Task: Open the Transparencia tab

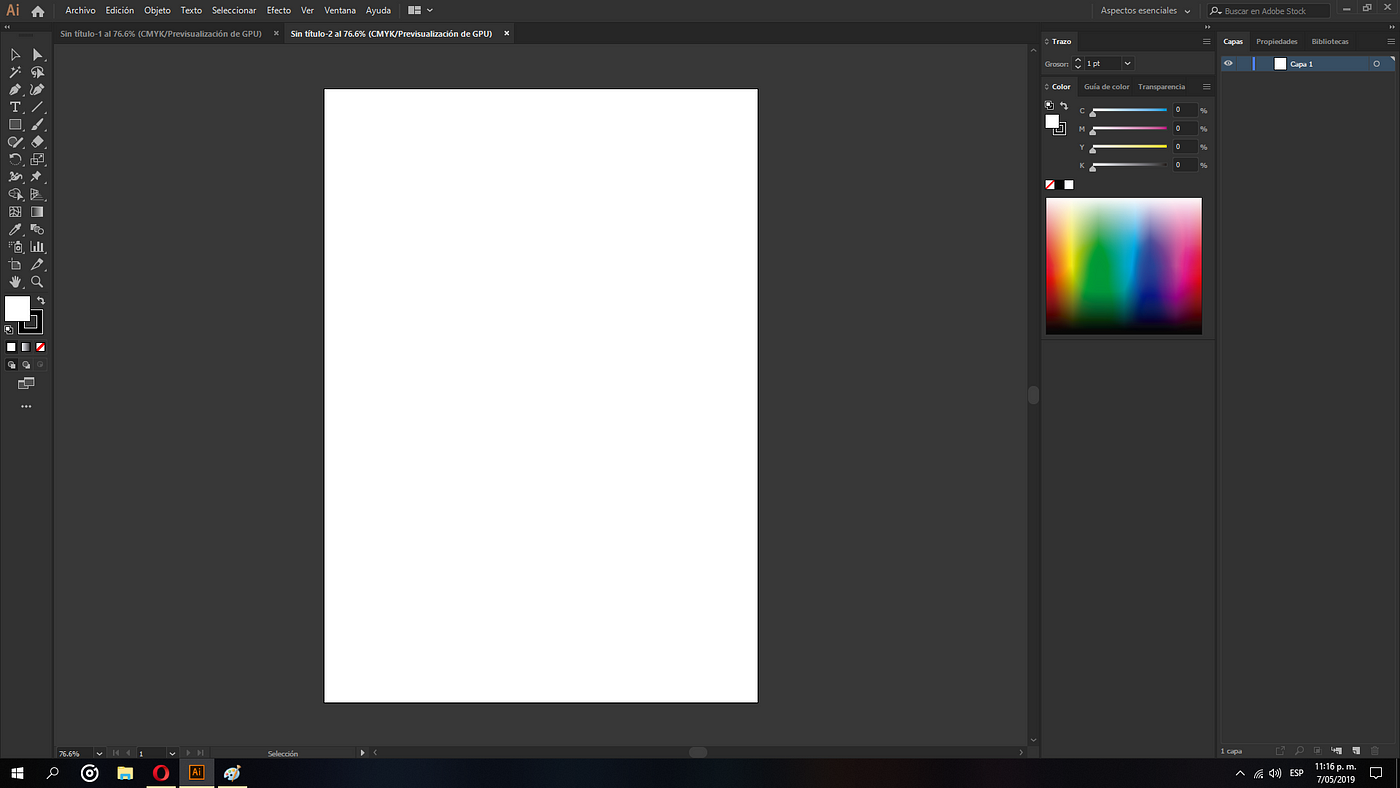Action: [1162, 87]
